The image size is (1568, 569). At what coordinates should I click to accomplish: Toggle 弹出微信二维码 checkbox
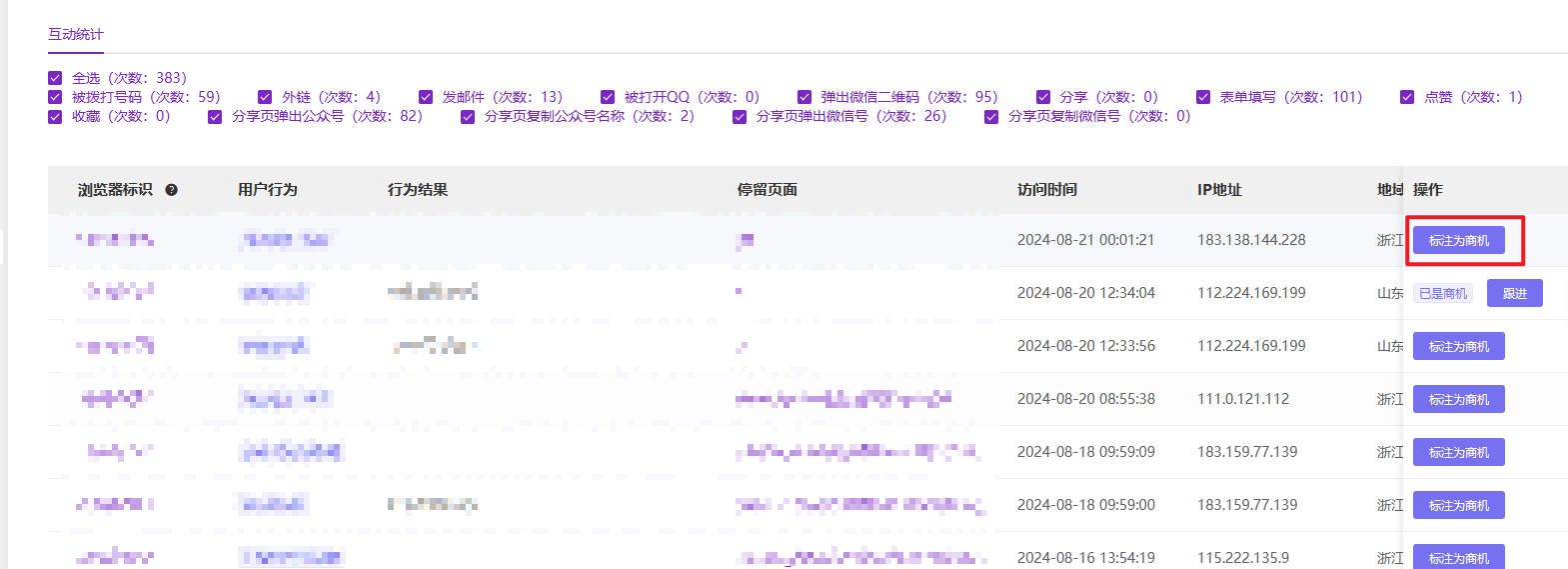[804, 97]
